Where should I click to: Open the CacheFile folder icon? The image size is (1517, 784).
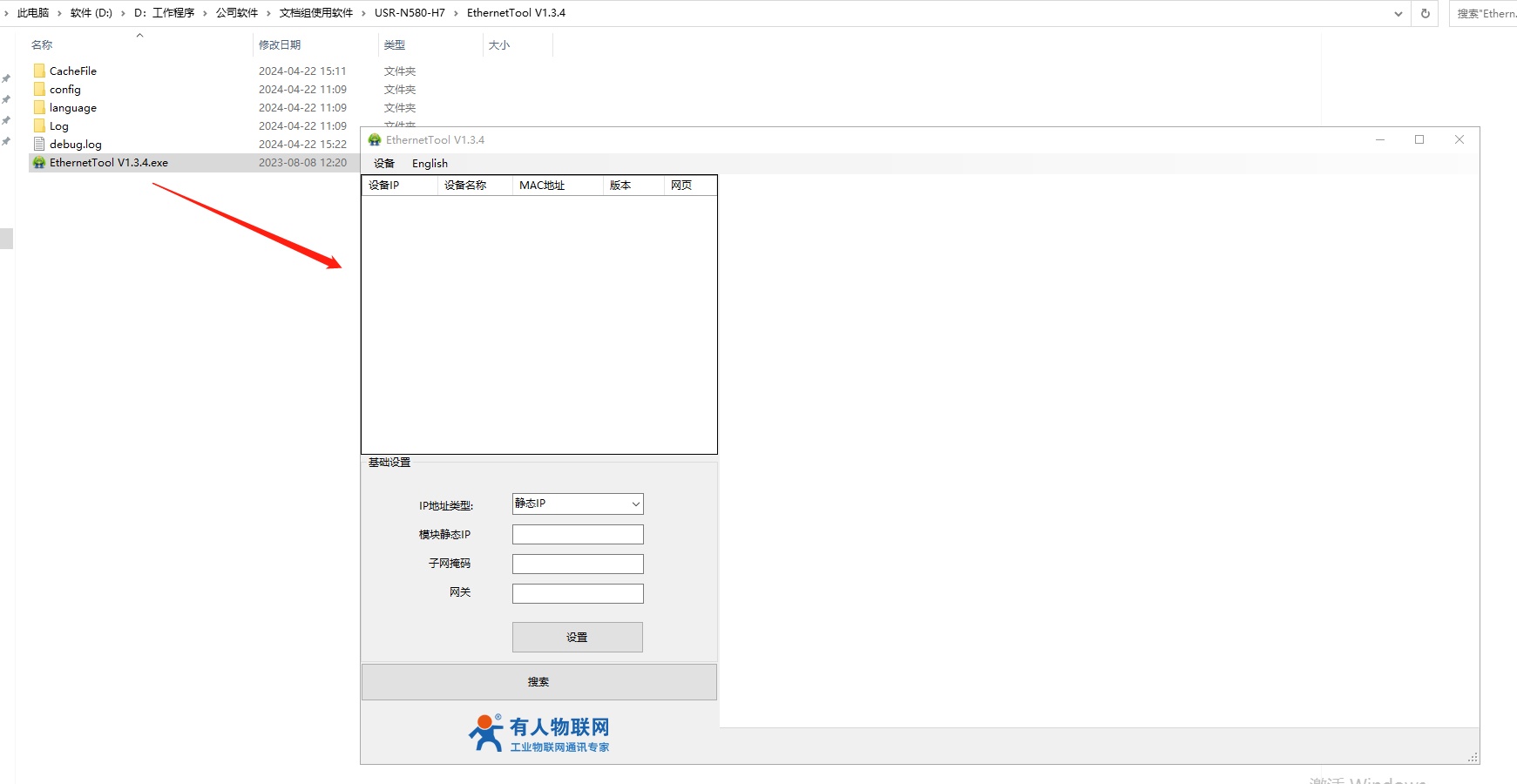[39, 71]
